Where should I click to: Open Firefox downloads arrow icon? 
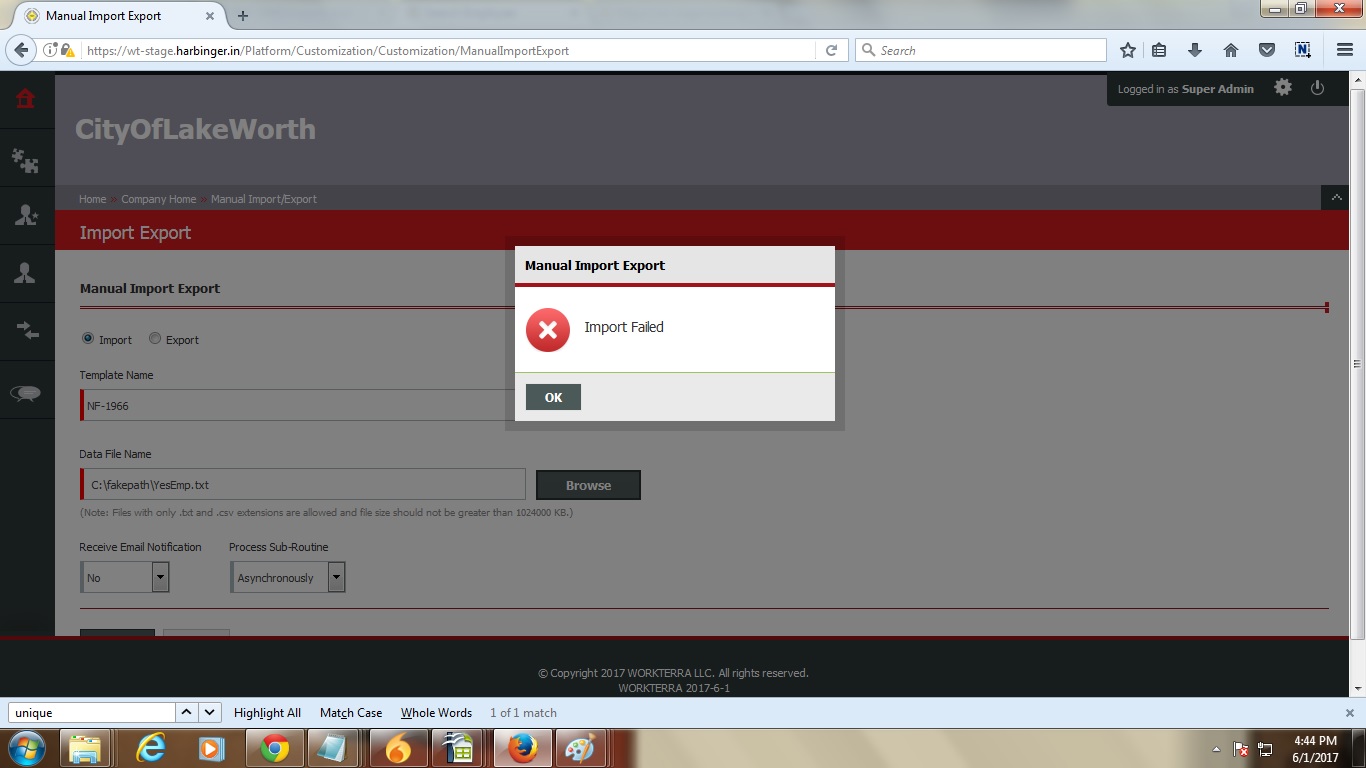(1194, 50)
